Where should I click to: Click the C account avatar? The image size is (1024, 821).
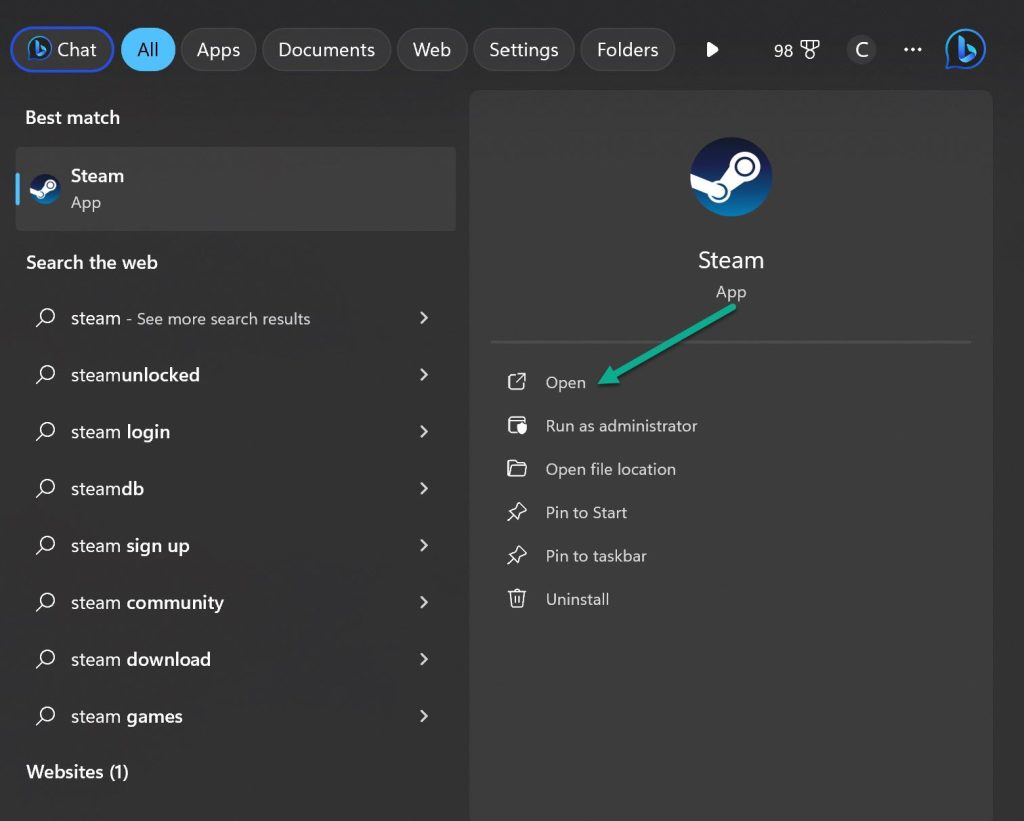861,49
